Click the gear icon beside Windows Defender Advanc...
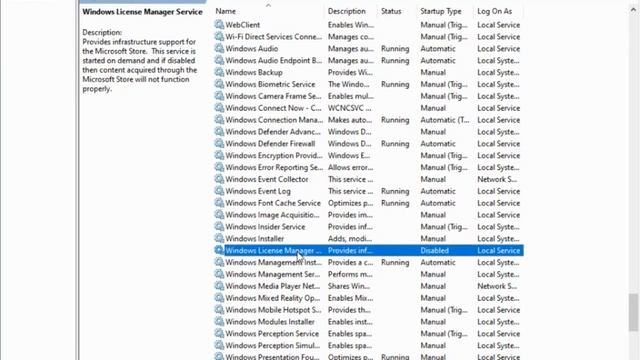 click(x=219, y=131)
